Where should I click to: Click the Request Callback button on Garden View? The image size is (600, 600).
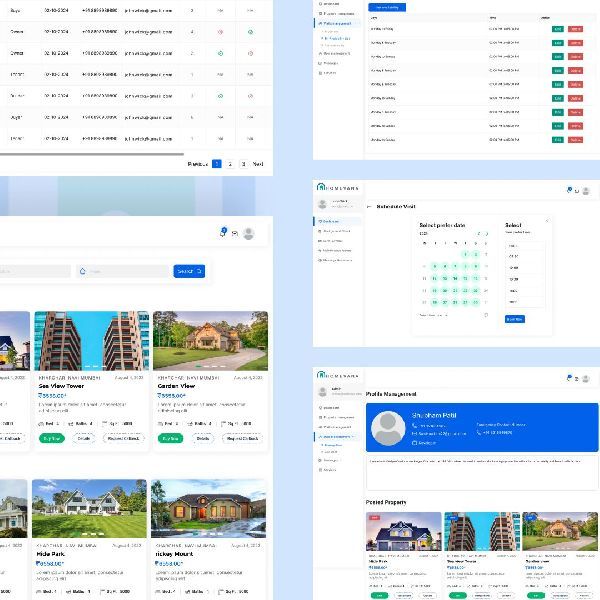(x=242, y=438)
